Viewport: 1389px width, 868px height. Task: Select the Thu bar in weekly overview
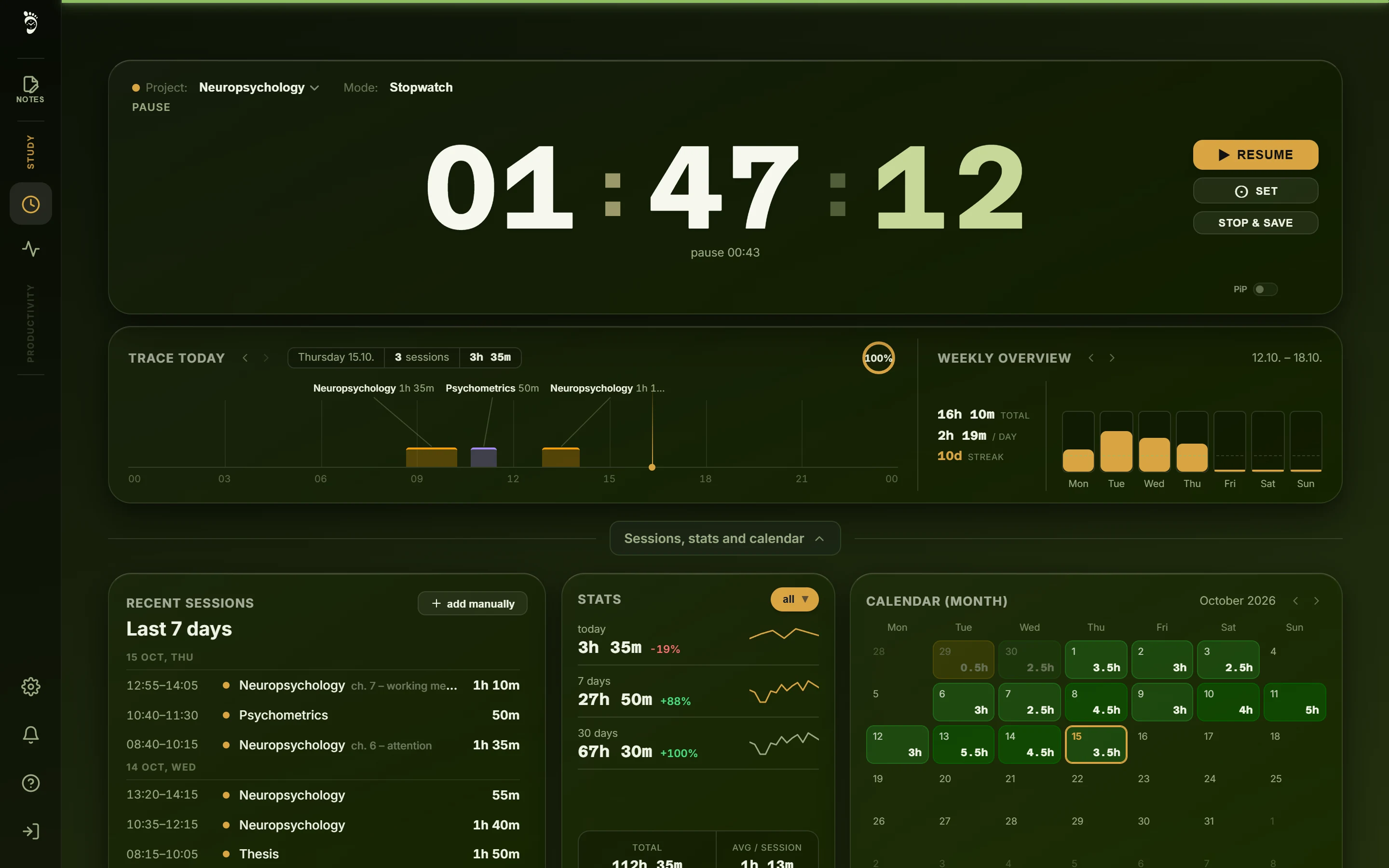pyautogui.click(x=1192, y=441)
